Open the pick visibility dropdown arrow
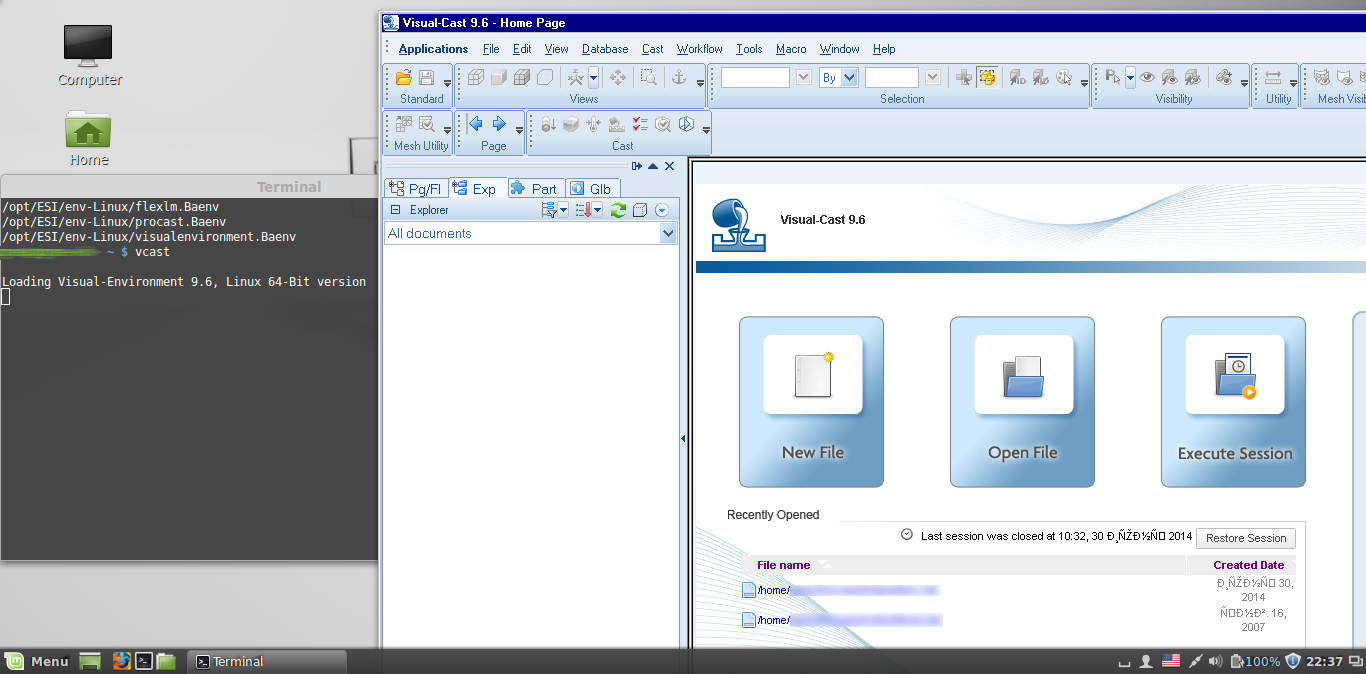The height and width of the screenshot is (674, 1366). tap(1130, 77)
